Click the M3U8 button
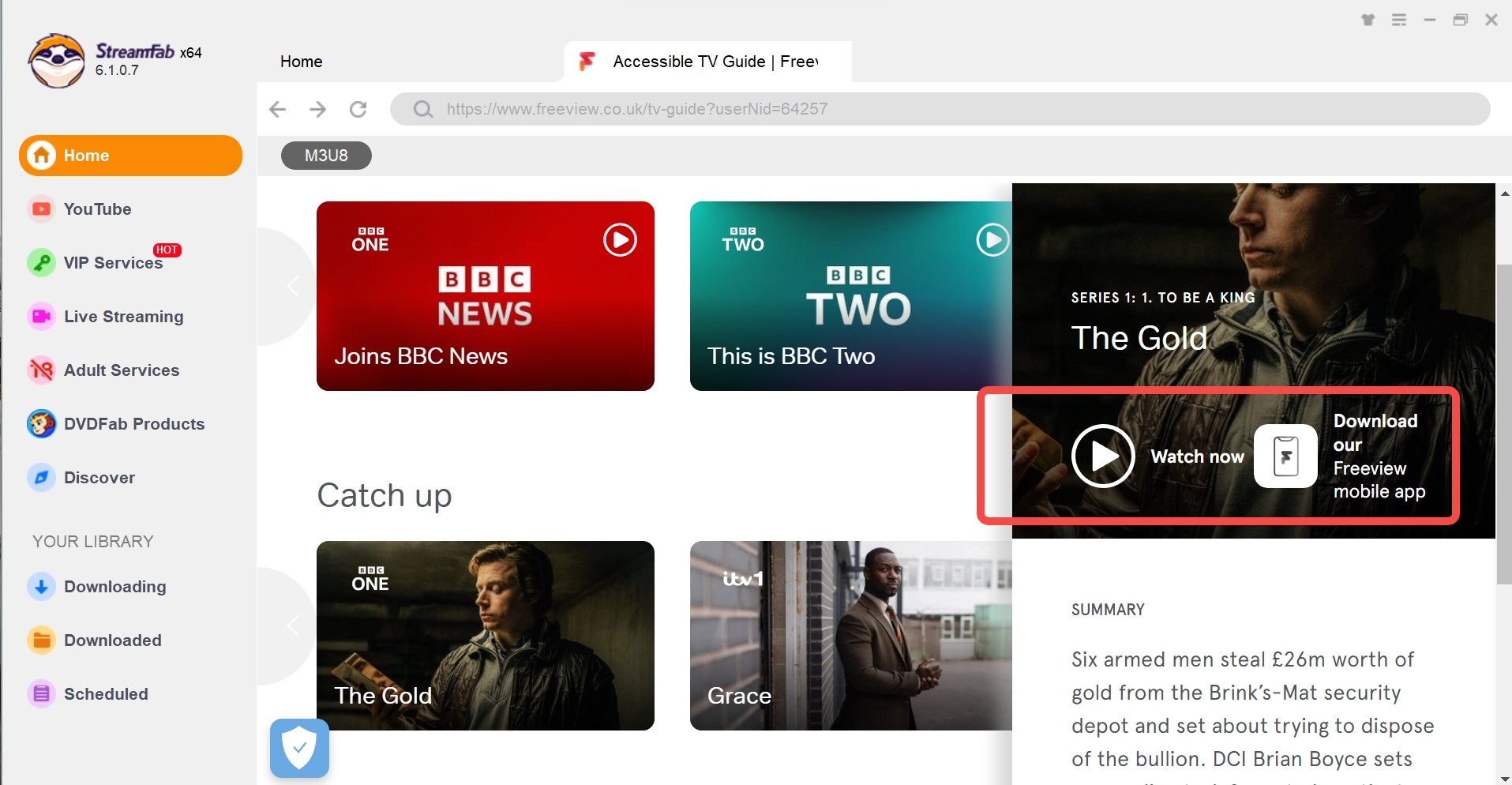 326,156
